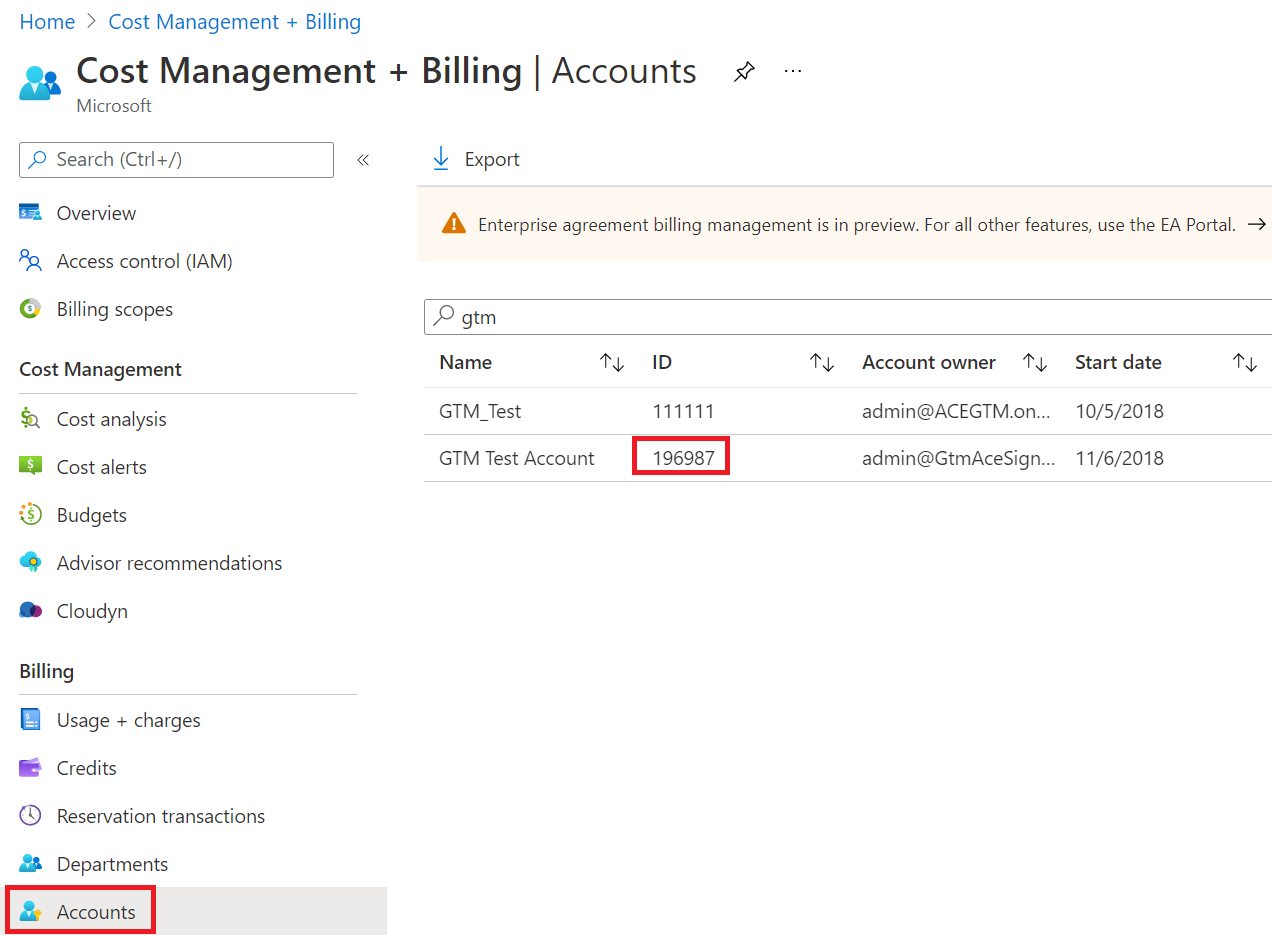Click Cost Management + Billing breadcrumb
1272x936 pixels.
[x=235, y=22]
